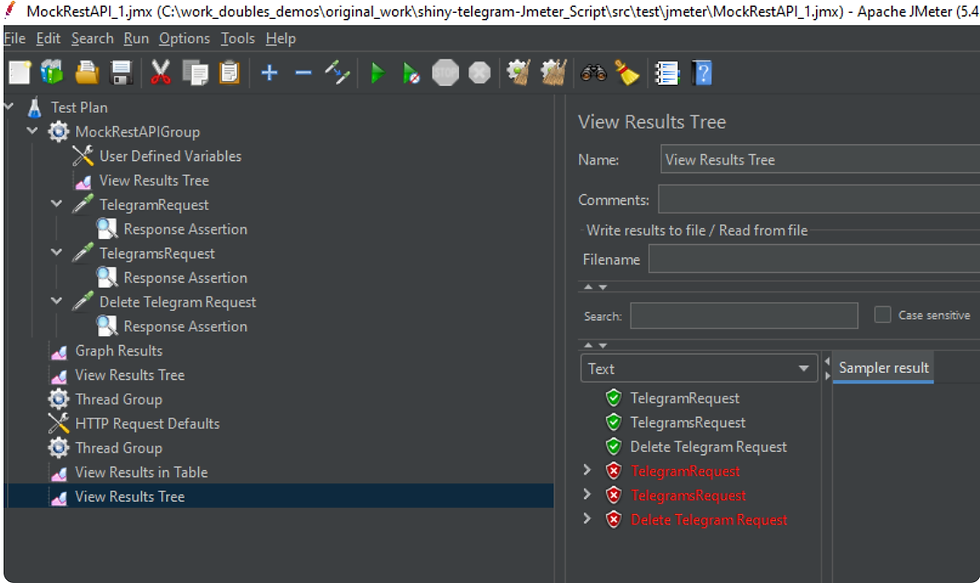Select Response Assertion under TelegramsRequest

(x=185, y=278)
